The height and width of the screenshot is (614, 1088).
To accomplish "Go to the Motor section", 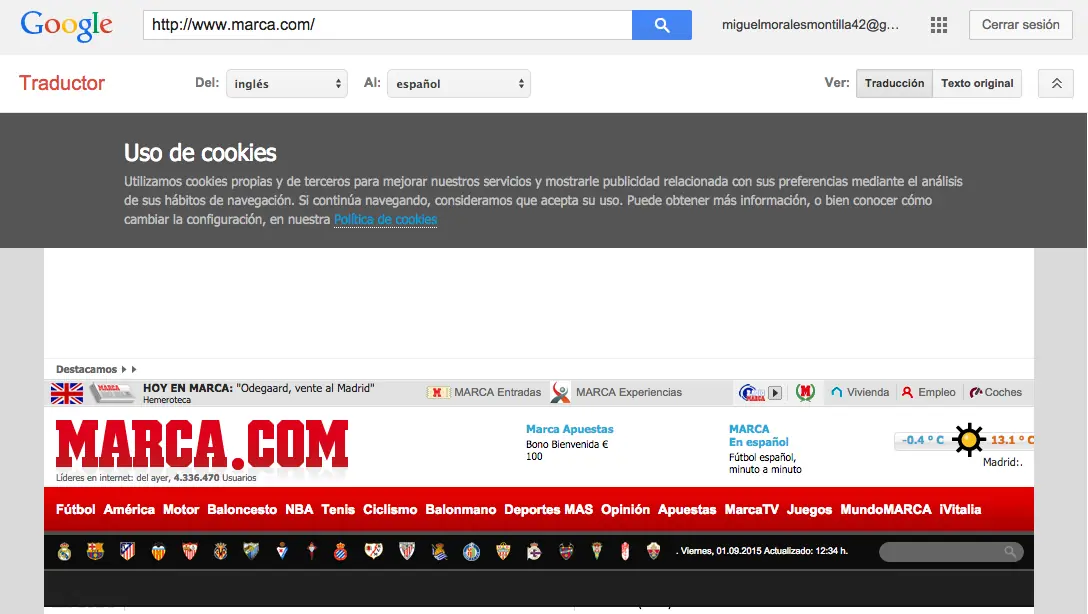I will click(181, 509).
